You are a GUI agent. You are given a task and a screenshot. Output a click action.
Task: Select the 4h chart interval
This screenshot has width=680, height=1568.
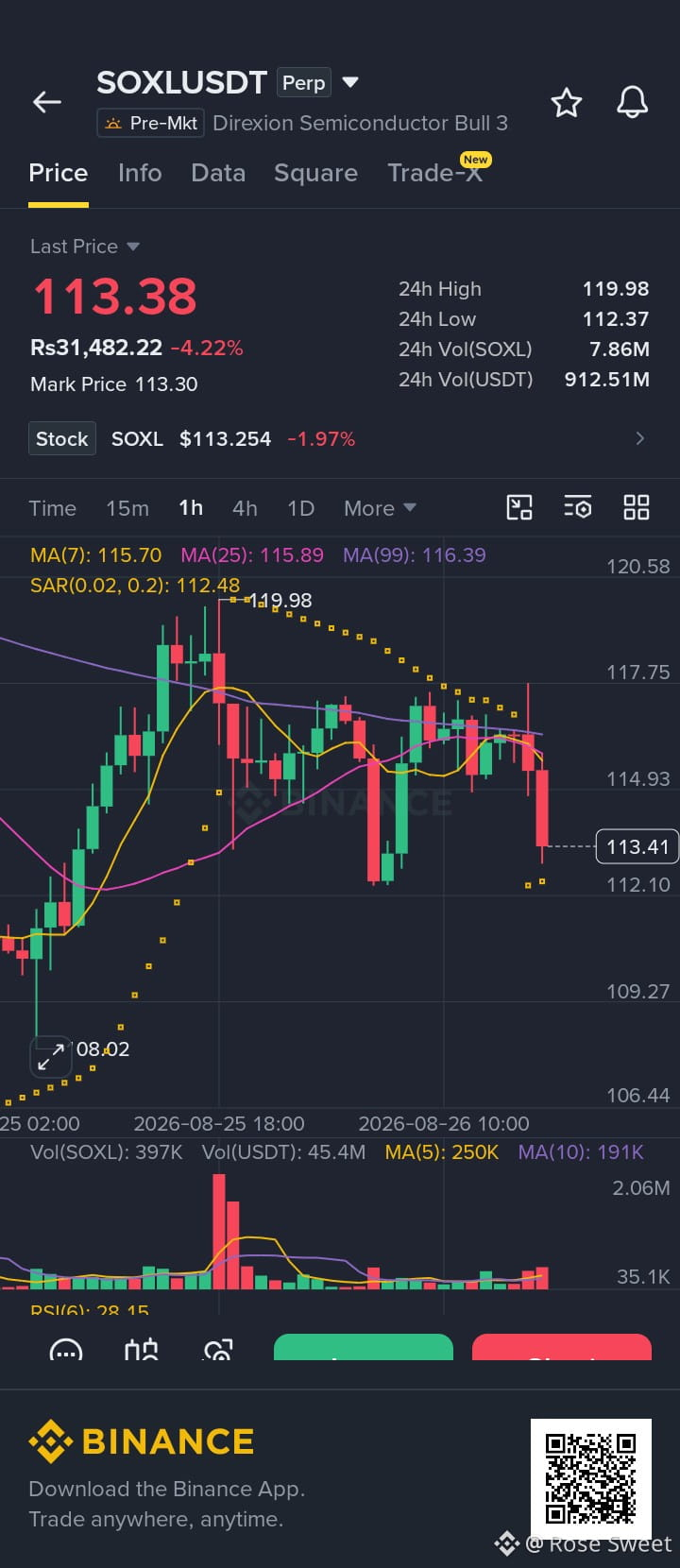click(245, 508)
